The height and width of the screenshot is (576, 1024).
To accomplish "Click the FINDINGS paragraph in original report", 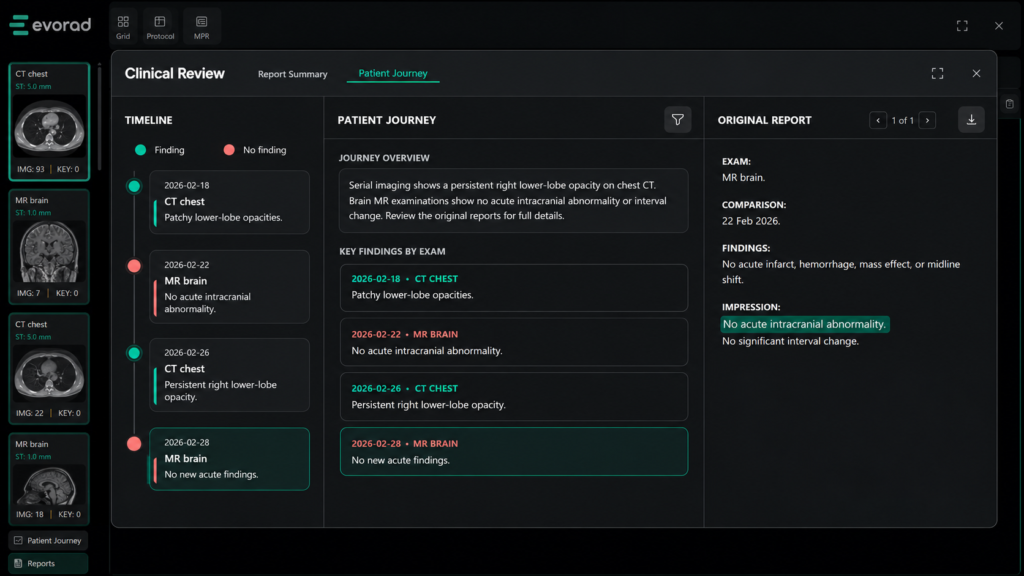I will [x=840, y=272].
